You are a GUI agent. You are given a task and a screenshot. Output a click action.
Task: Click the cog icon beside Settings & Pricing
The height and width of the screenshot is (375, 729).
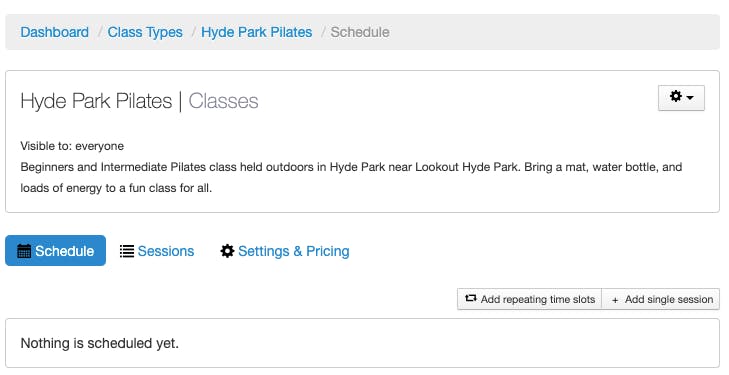227,251
